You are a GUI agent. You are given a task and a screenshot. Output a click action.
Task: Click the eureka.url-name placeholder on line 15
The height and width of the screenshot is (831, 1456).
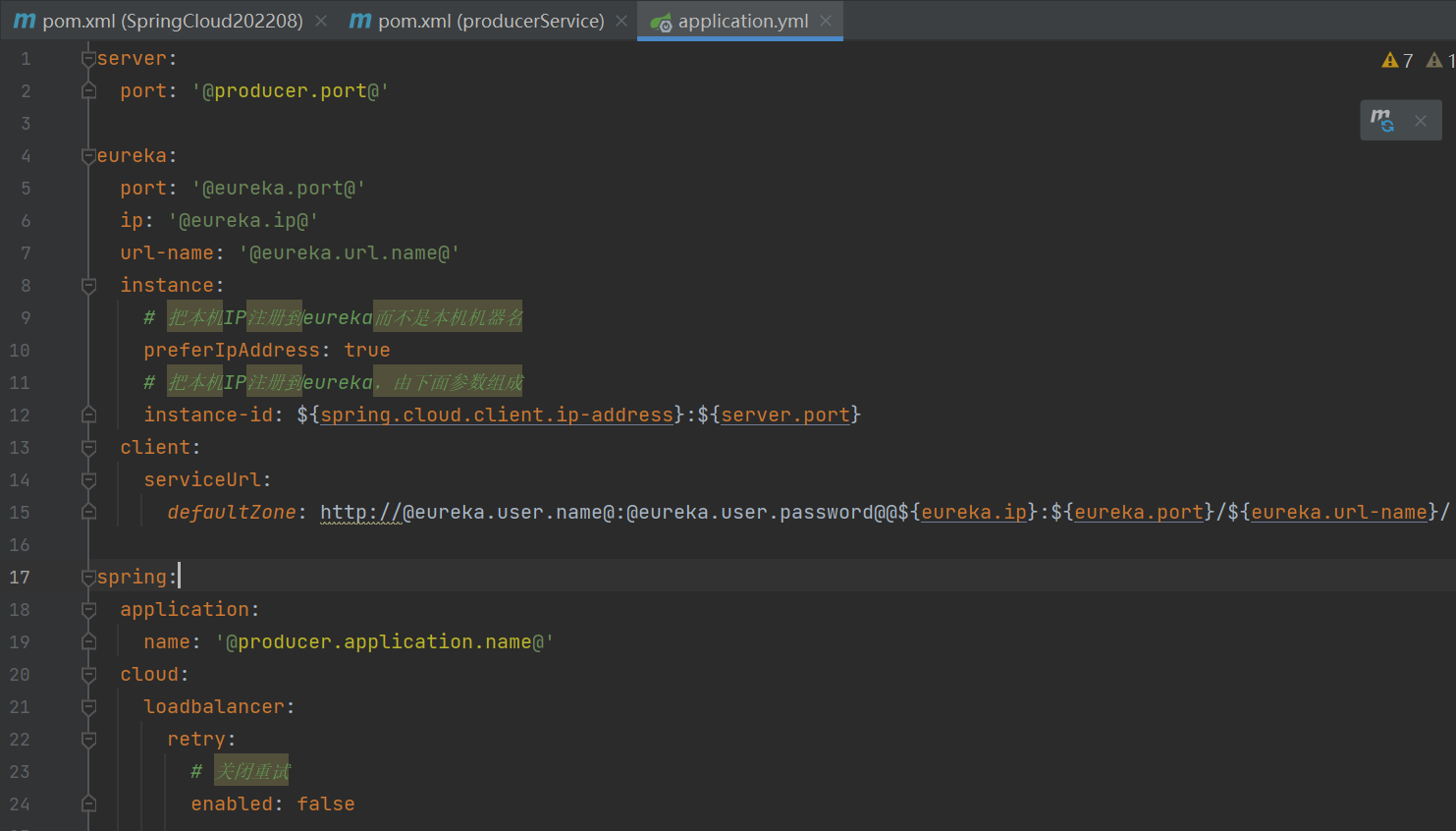tap(1339, 513)
